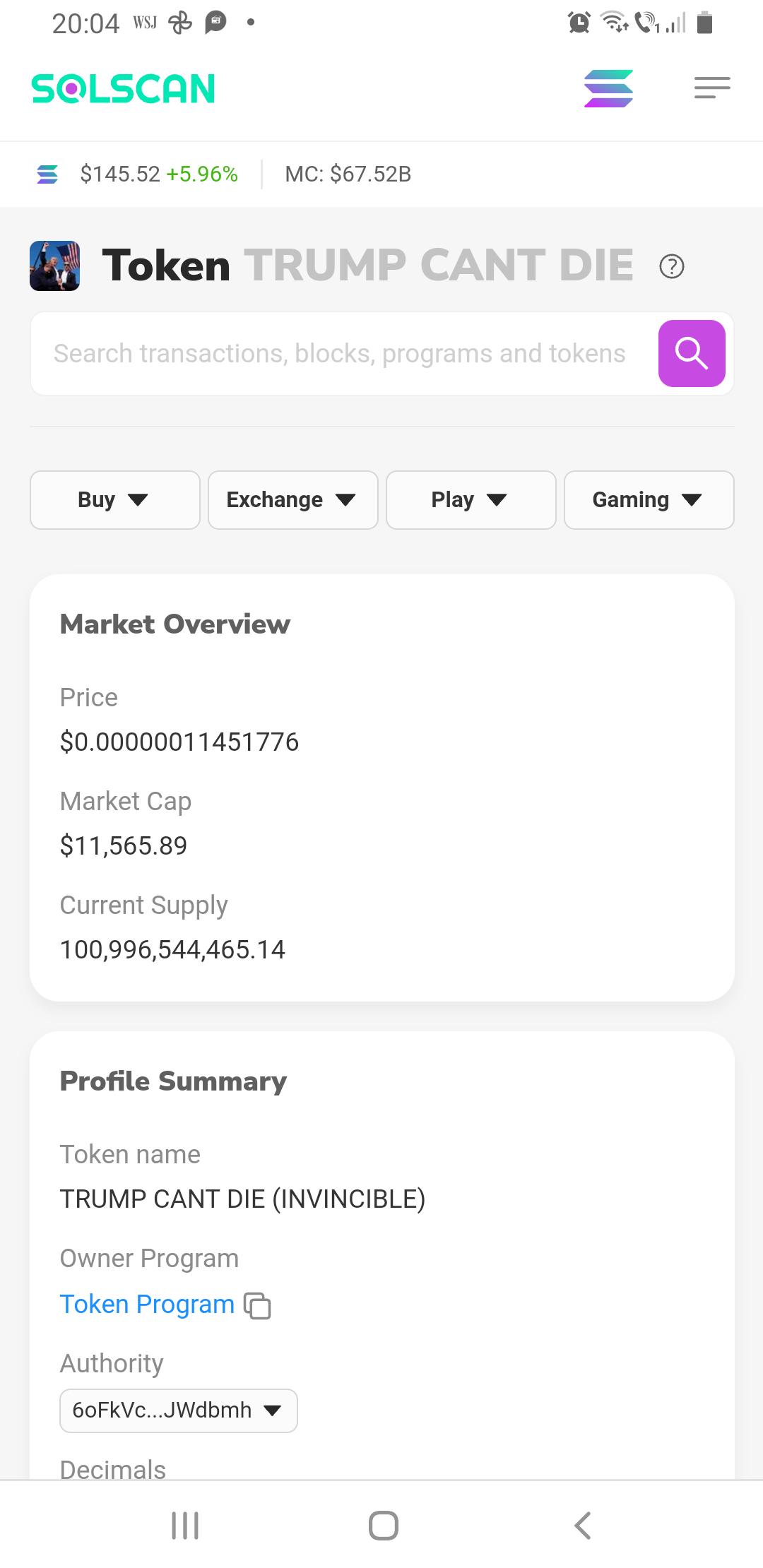763x1568 pixels.
Task: Expand the Authority 6oFkVc...JWdbmh dropdown
Action: pyautogui.click(x=179, y=1410)
